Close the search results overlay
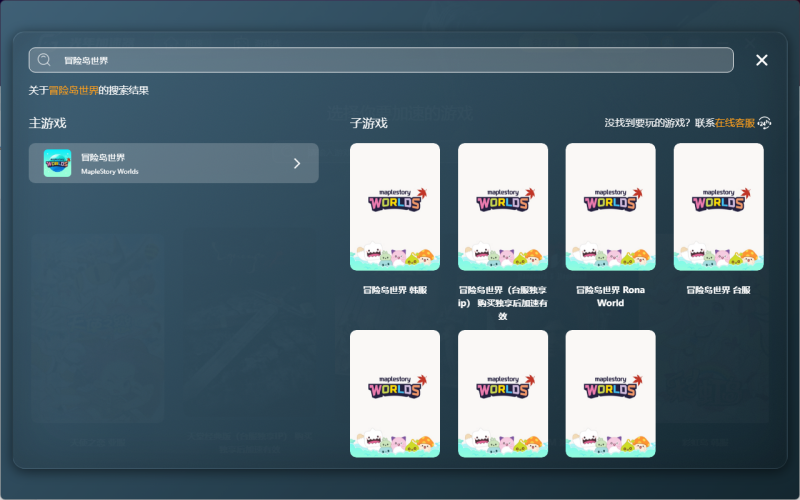This screenshot has width=800, height=500. (762, 60)
